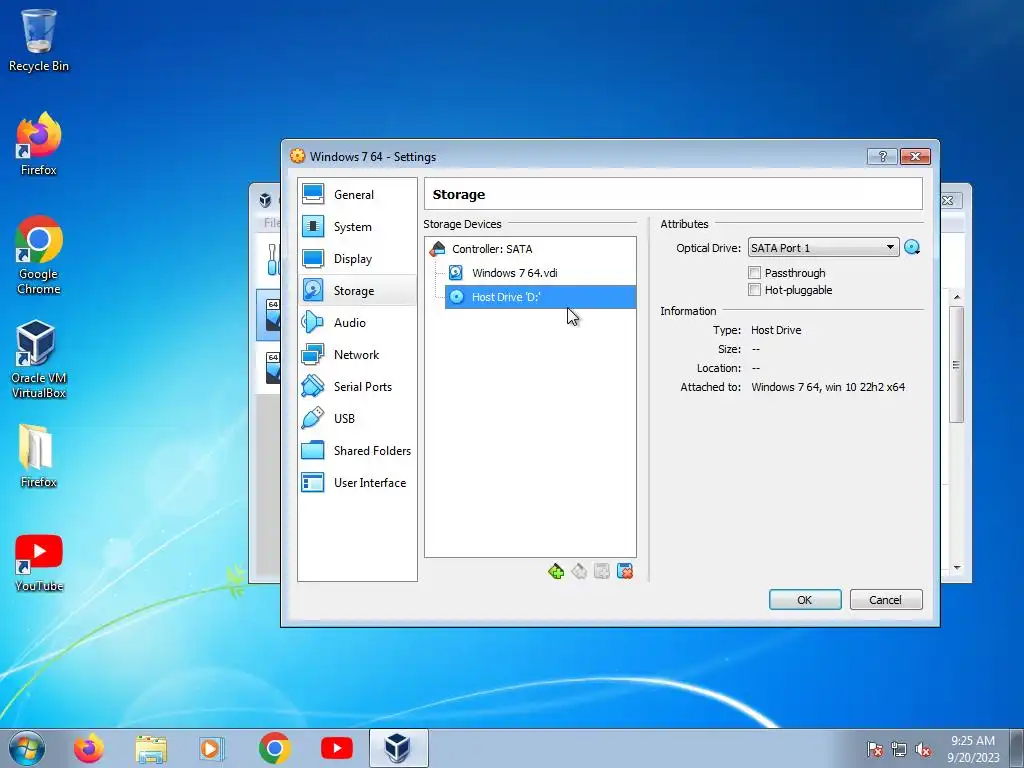1024x768 pixels.
Task: Enable the Hot-pluggable checkbox
Action: tap(754, 289)
